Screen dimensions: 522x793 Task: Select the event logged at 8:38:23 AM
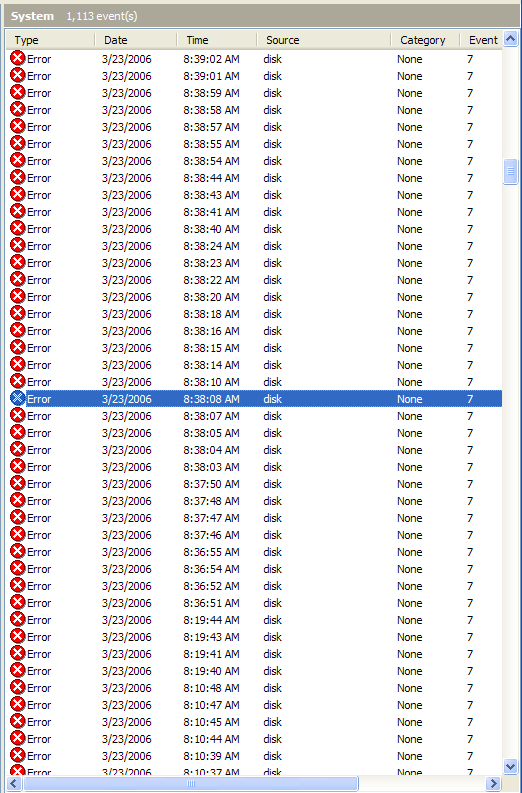pyautogui.click(x=254, y=262)
